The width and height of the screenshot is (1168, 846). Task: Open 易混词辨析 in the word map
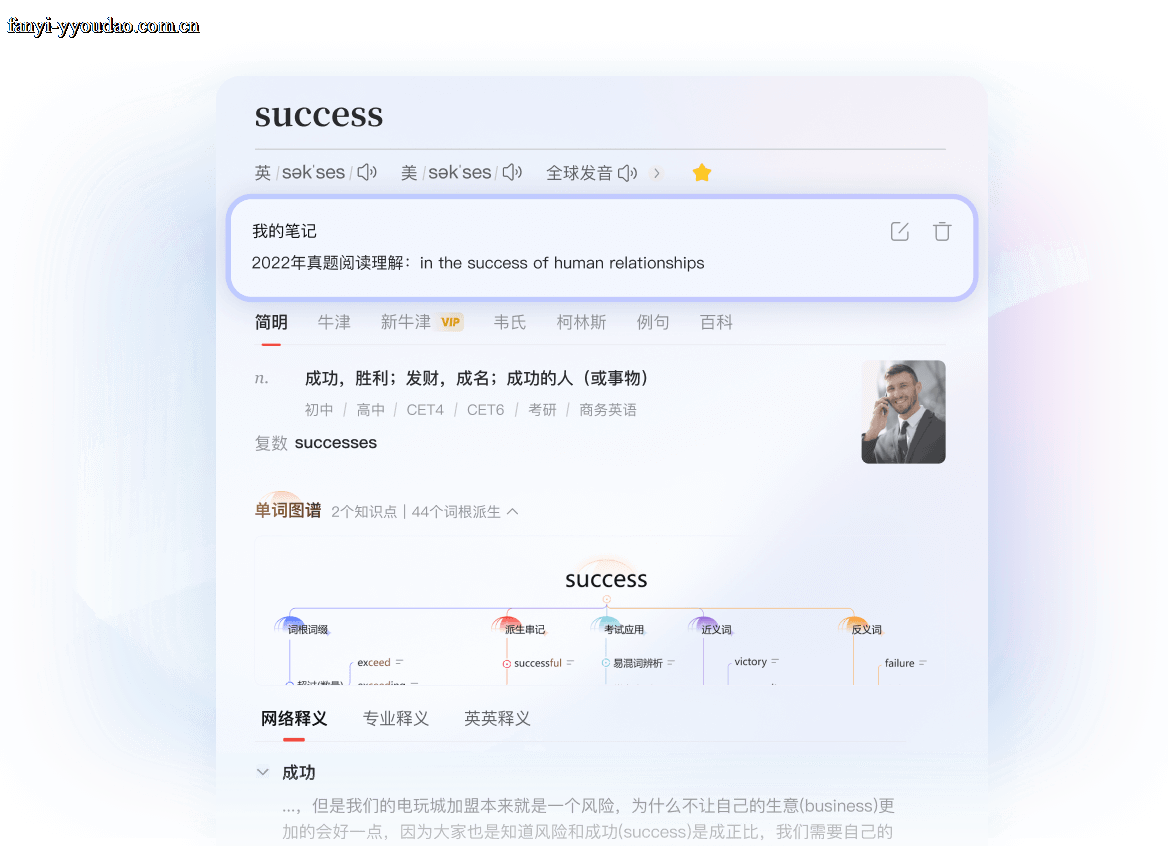click(x=638, y=663)
